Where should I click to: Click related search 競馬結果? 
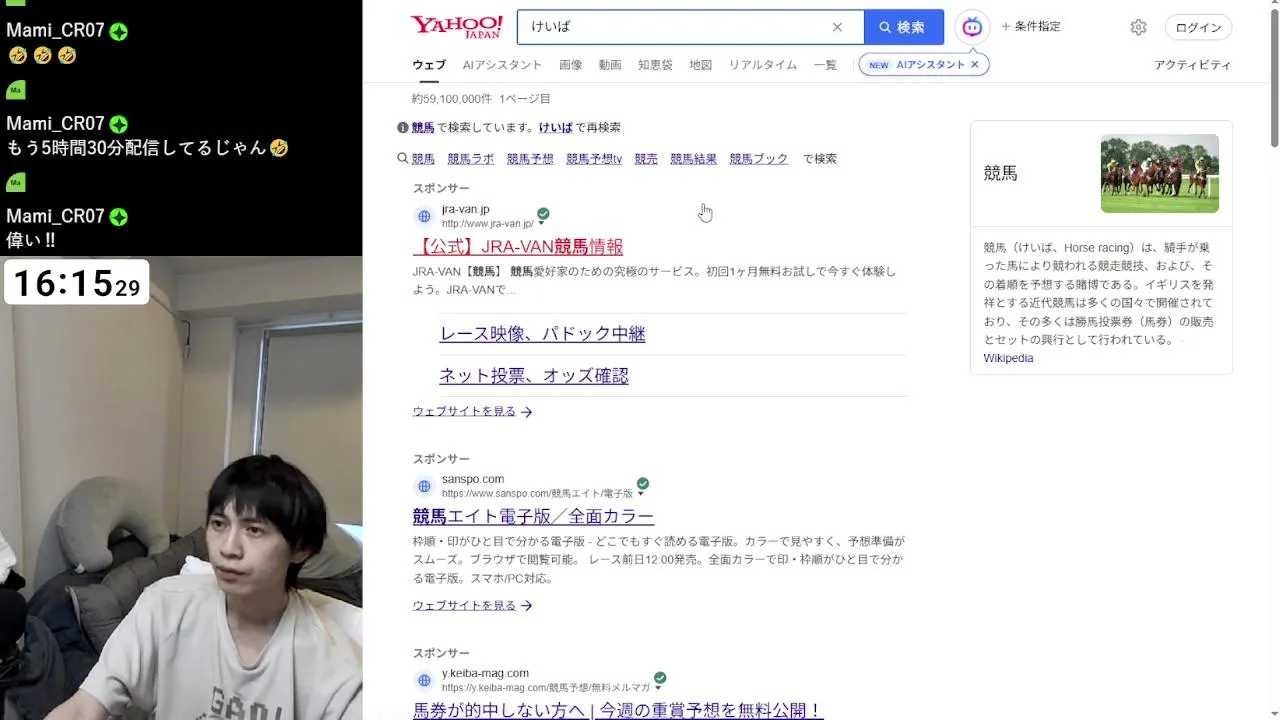tap(693, 159)
